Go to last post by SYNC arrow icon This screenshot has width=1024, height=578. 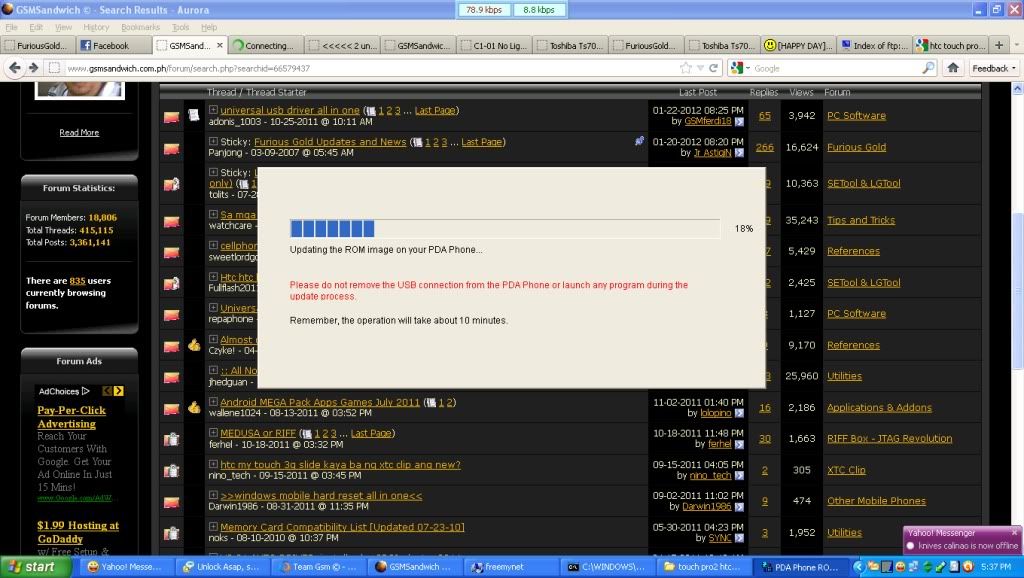pos(739,538)
